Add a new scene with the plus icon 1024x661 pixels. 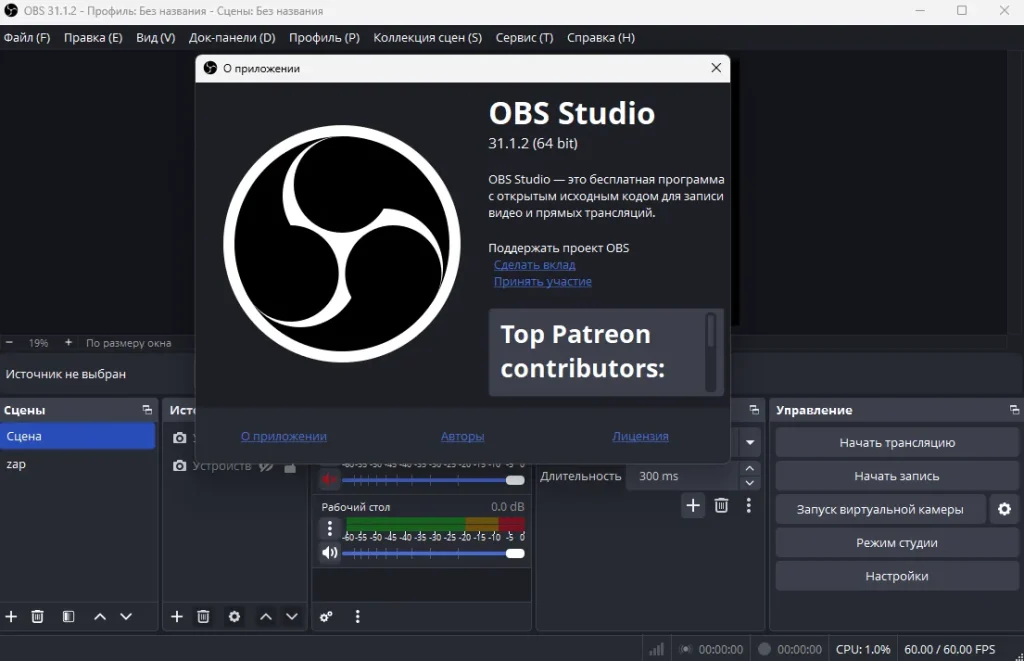[11, 617]
